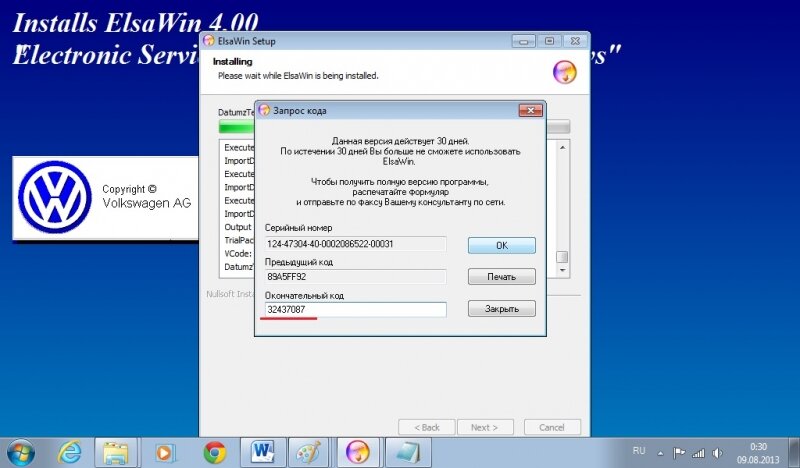
Task: Click the Закрыть button
Action: click(502, 309)
